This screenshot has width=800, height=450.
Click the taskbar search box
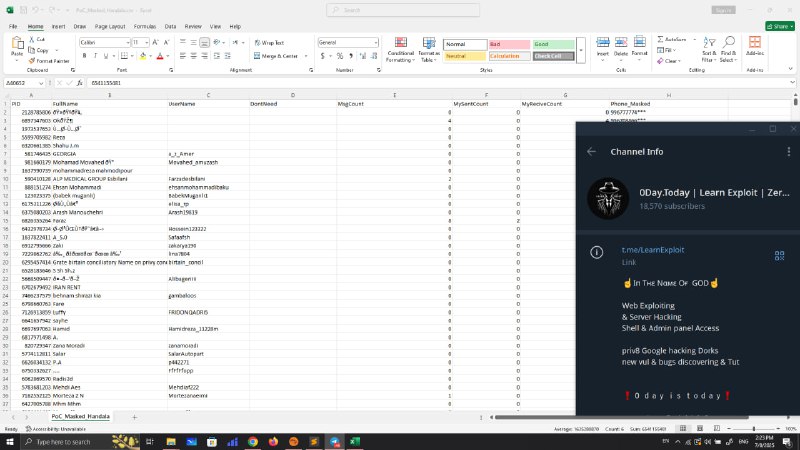82,442
